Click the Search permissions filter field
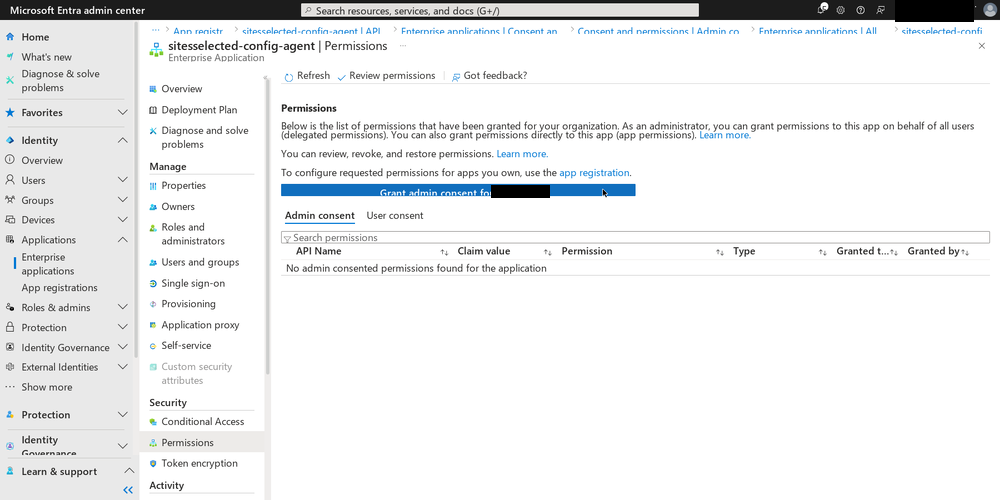Image resolution: width=1000 pixels, height=500 pixels. coord(635,237)
